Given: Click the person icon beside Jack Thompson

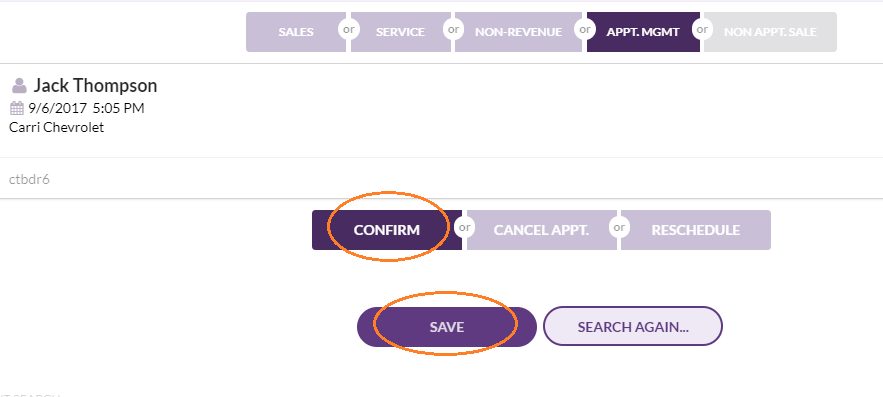Looking at the screenshot, I should point(19,86).
